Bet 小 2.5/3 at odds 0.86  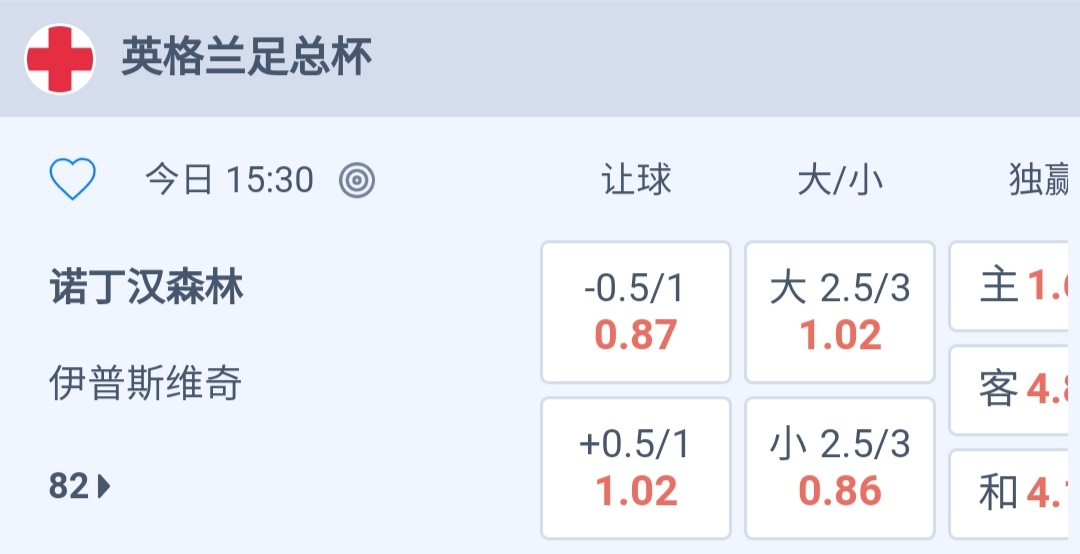coord(840,468)
